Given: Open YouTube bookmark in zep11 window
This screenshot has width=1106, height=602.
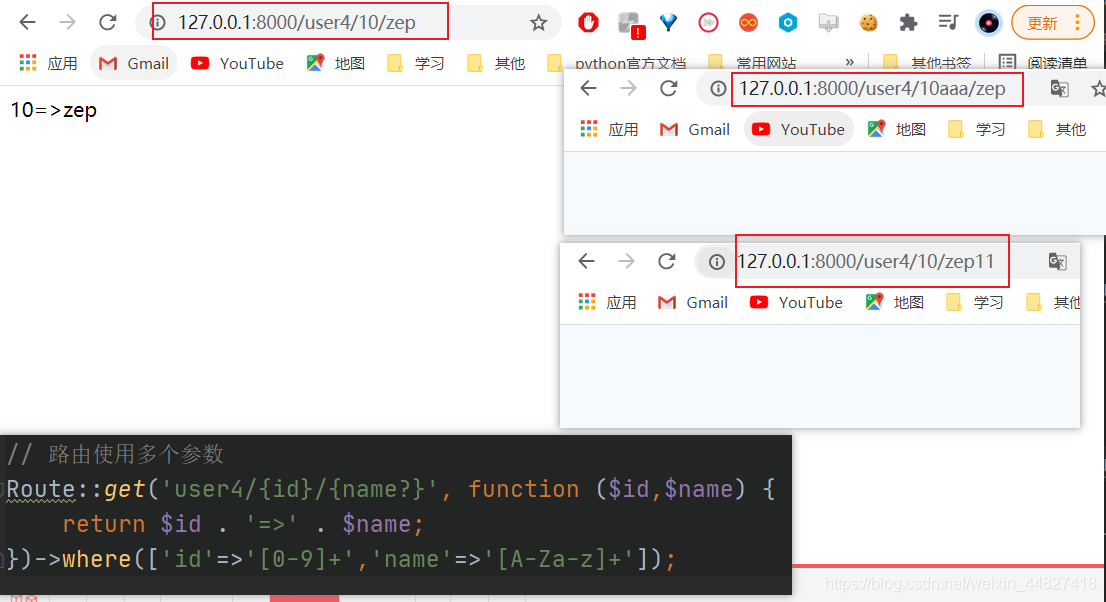Looking at the screenshot, I should pyautogui.click(x=796, y=302).
